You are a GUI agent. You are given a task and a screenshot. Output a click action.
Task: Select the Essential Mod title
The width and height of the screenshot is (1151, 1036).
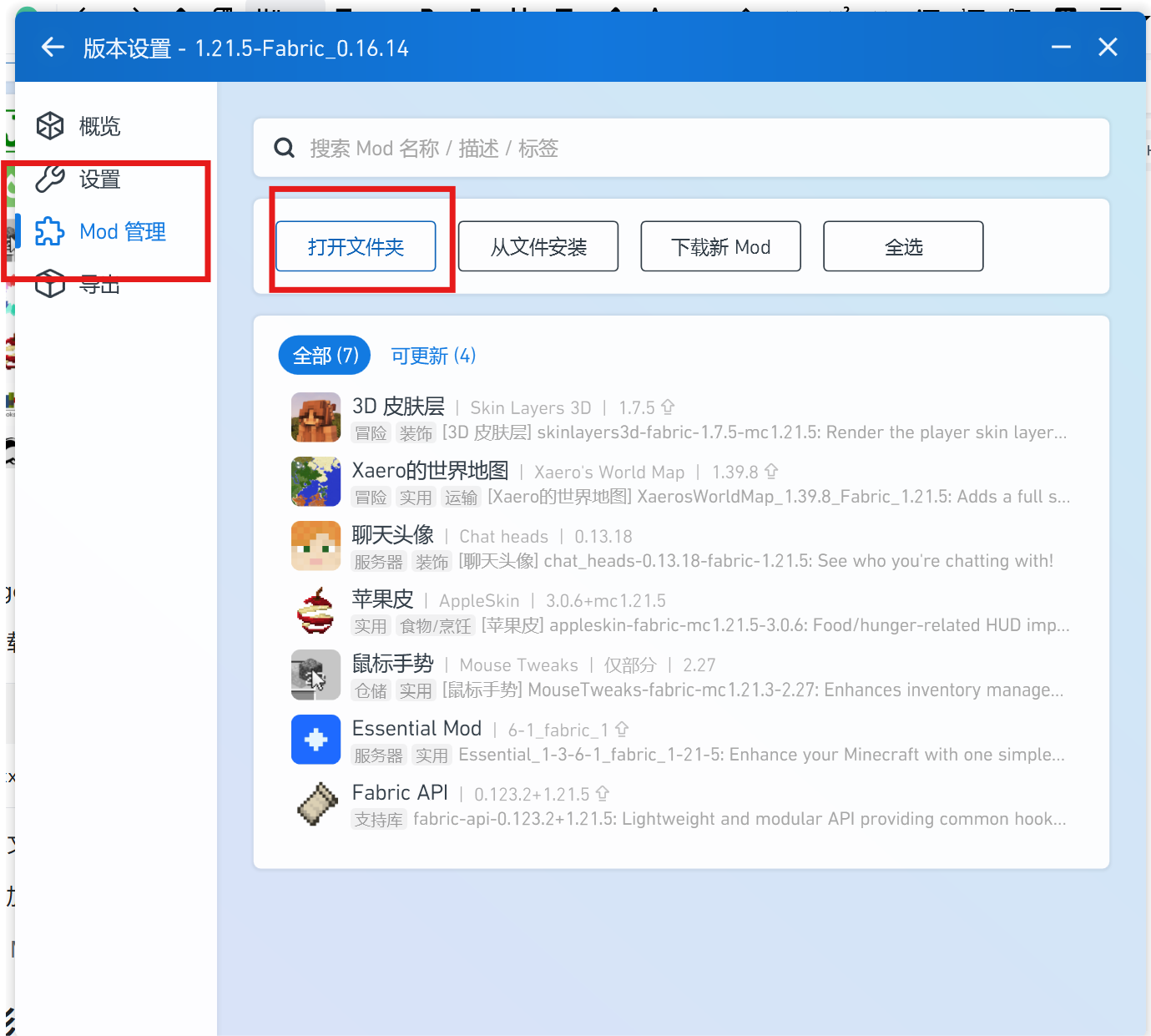[416, 728]
